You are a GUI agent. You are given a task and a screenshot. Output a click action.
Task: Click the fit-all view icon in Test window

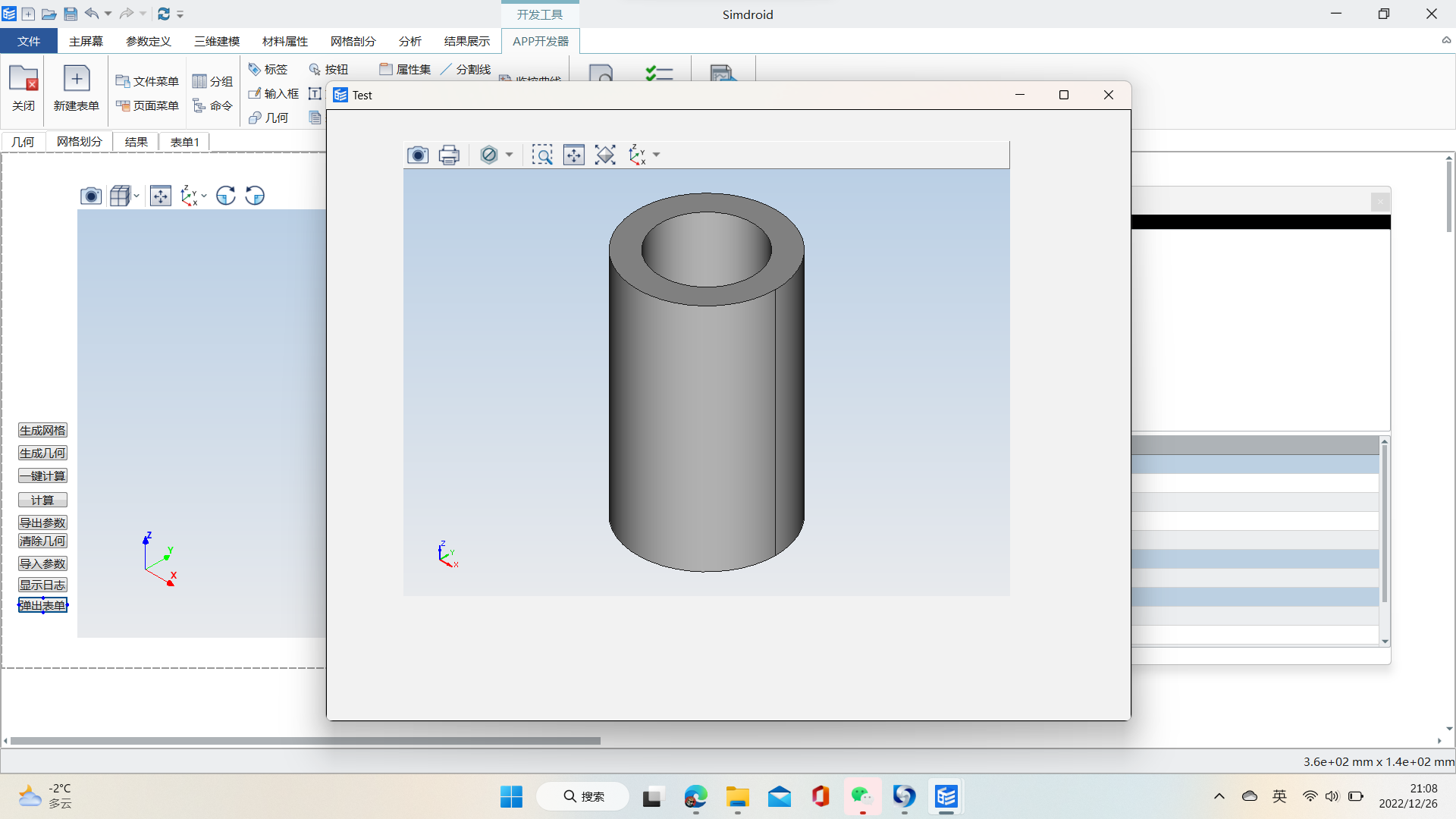605,155
